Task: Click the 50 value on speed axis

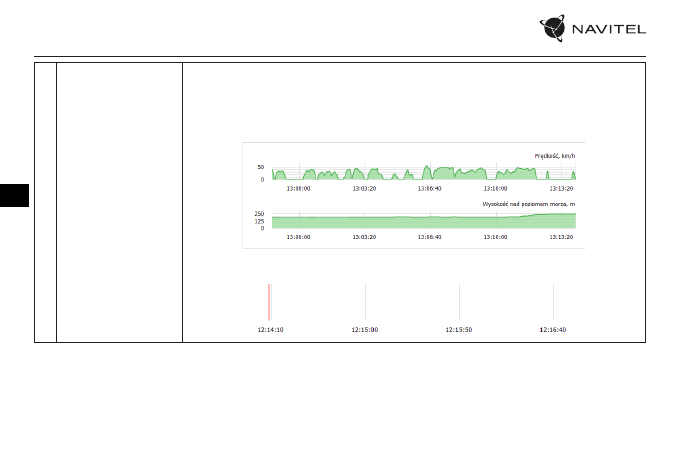Action: click(260, 167)
